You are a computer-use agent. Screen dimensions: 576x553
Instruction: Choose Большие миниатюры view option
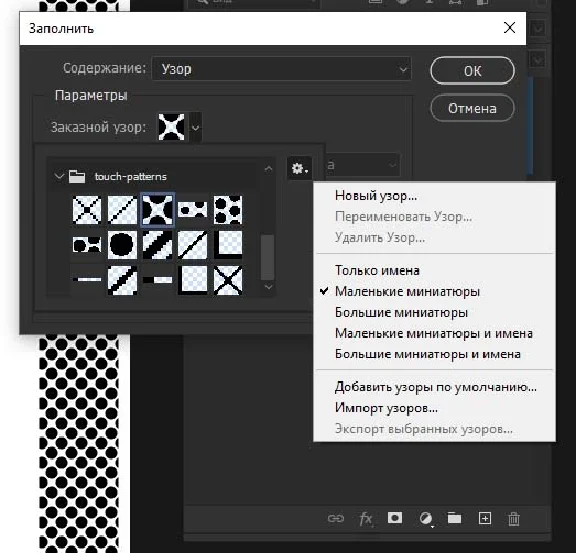(434, 312)
